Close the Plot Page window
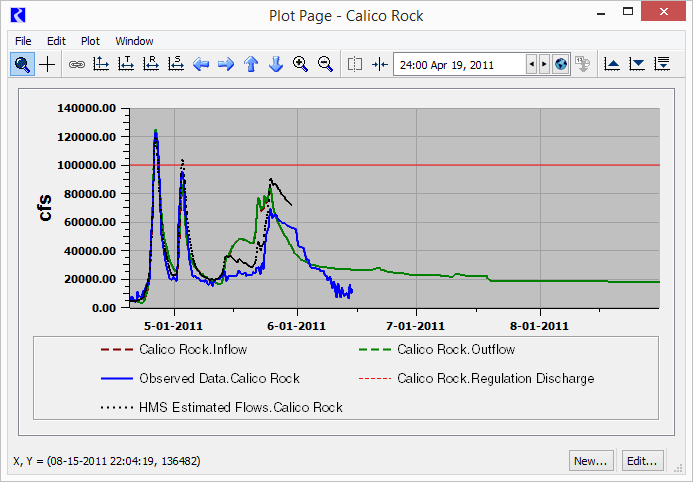 click(663, 11)
